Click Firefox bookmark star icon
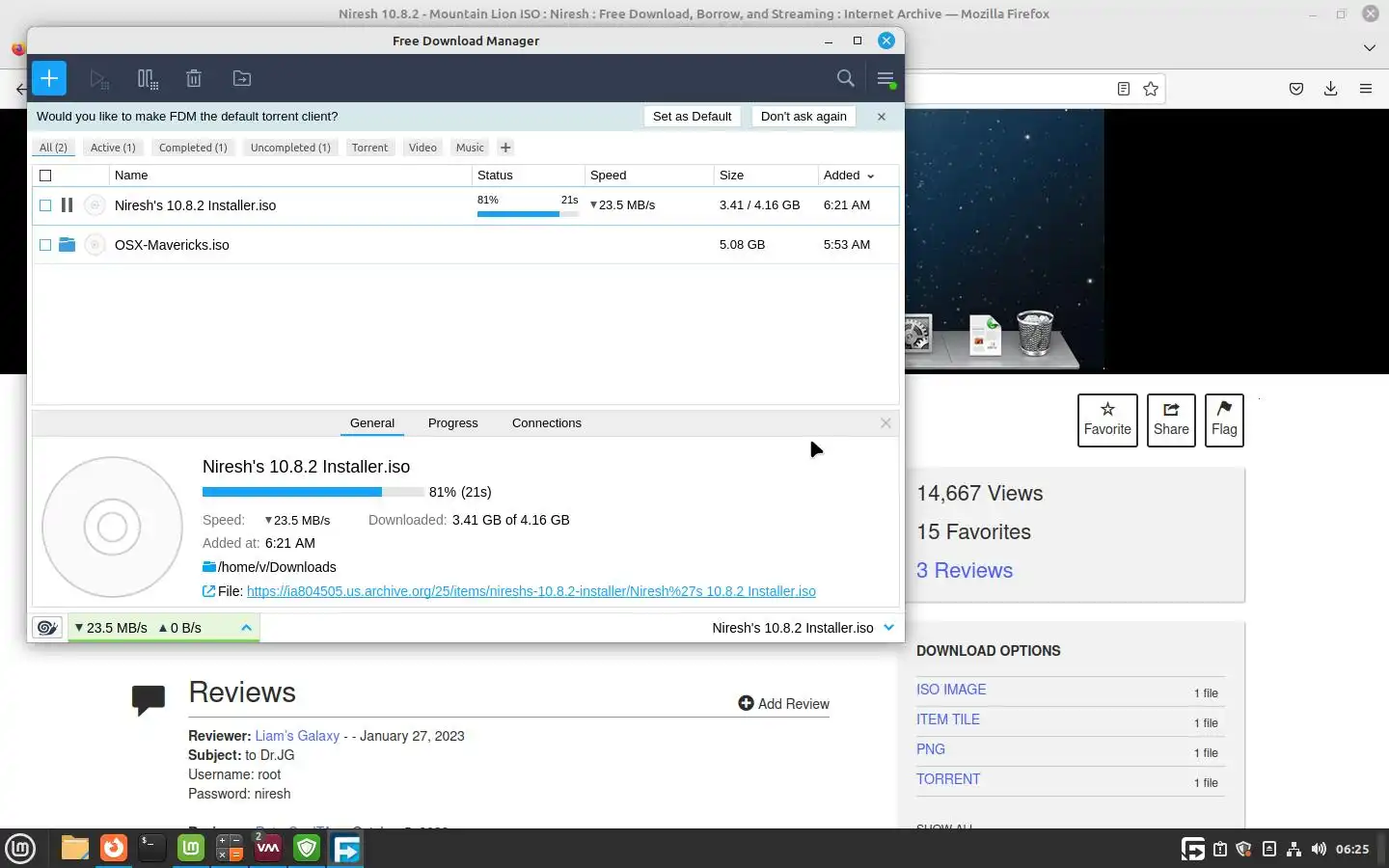The width and height of the screenshot is (1389, 868). coord(1150,89)
